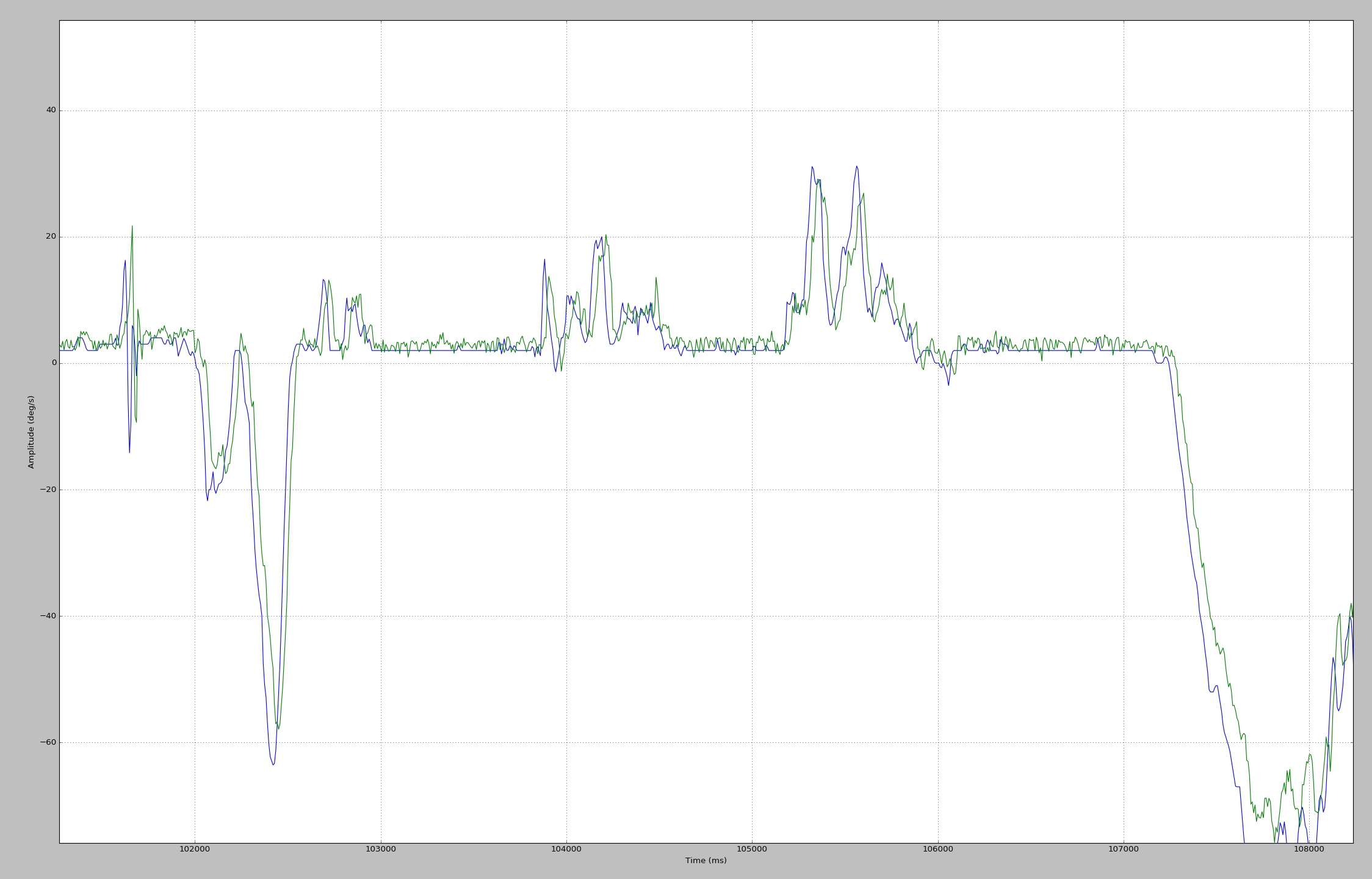This screenshot has width=1372, height=879.
Task: Click the 108000 x-axis tick label
Action: click(1309, 849)
